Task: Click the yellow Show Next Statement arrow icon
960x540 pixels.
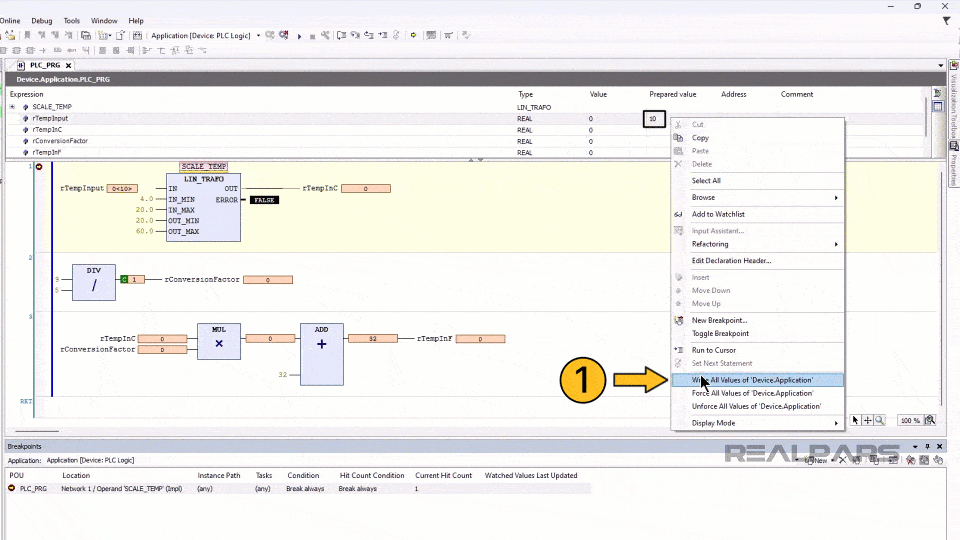Action: tap(414, 36)
